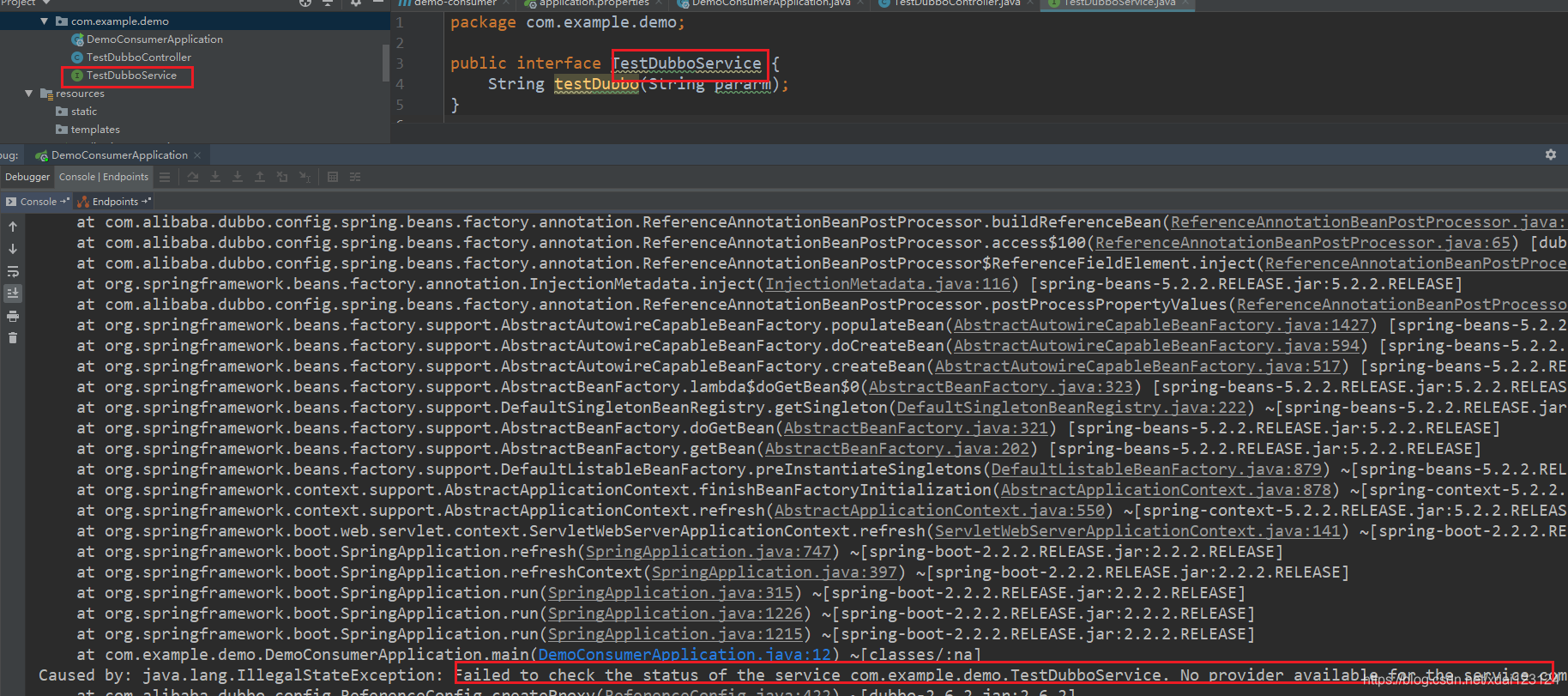Toggle scroll to end of console
The image size is (1568, 696).
(x=13, y=294)
